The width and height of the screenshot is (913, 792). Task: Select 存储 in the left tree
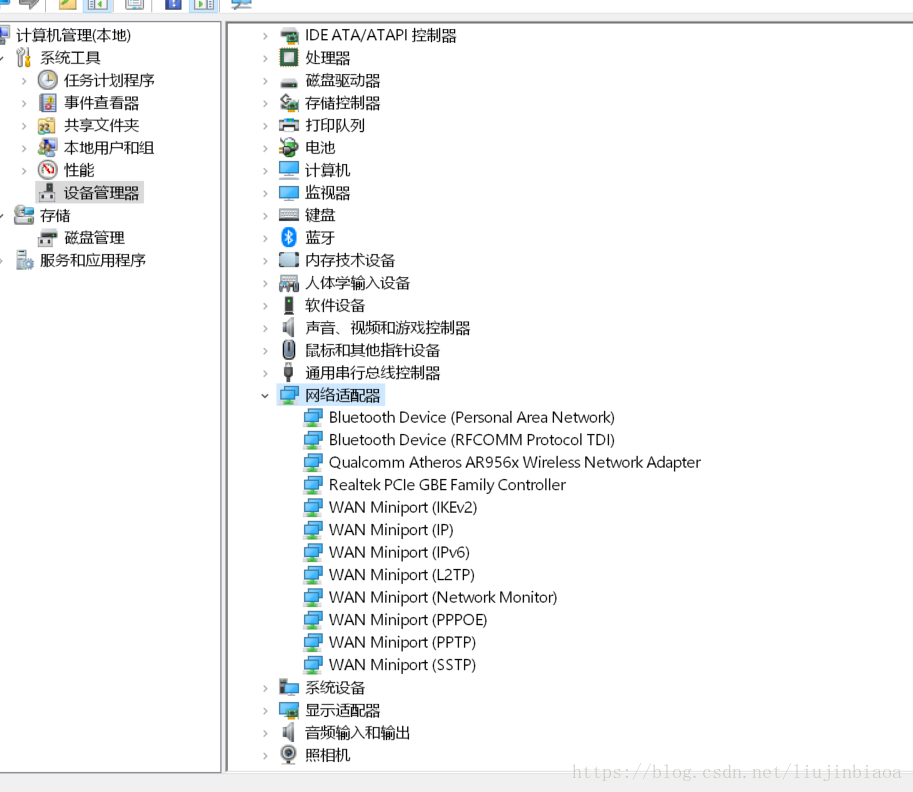55,215
